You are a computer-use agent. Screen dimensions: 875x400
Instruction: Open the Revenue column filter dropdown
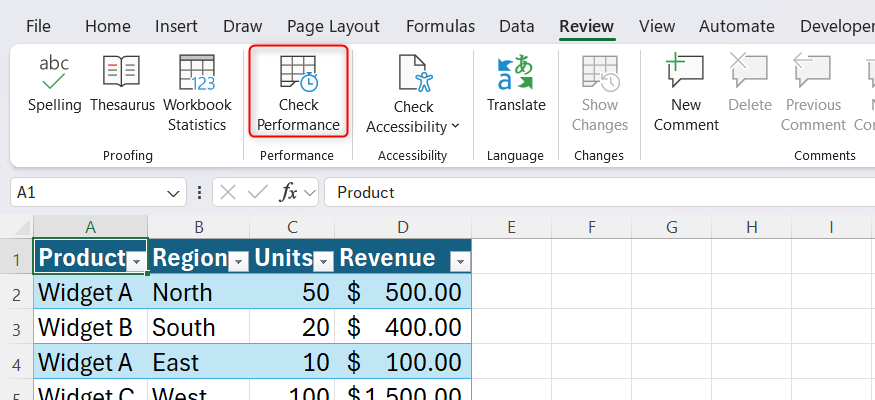(460, 261)
